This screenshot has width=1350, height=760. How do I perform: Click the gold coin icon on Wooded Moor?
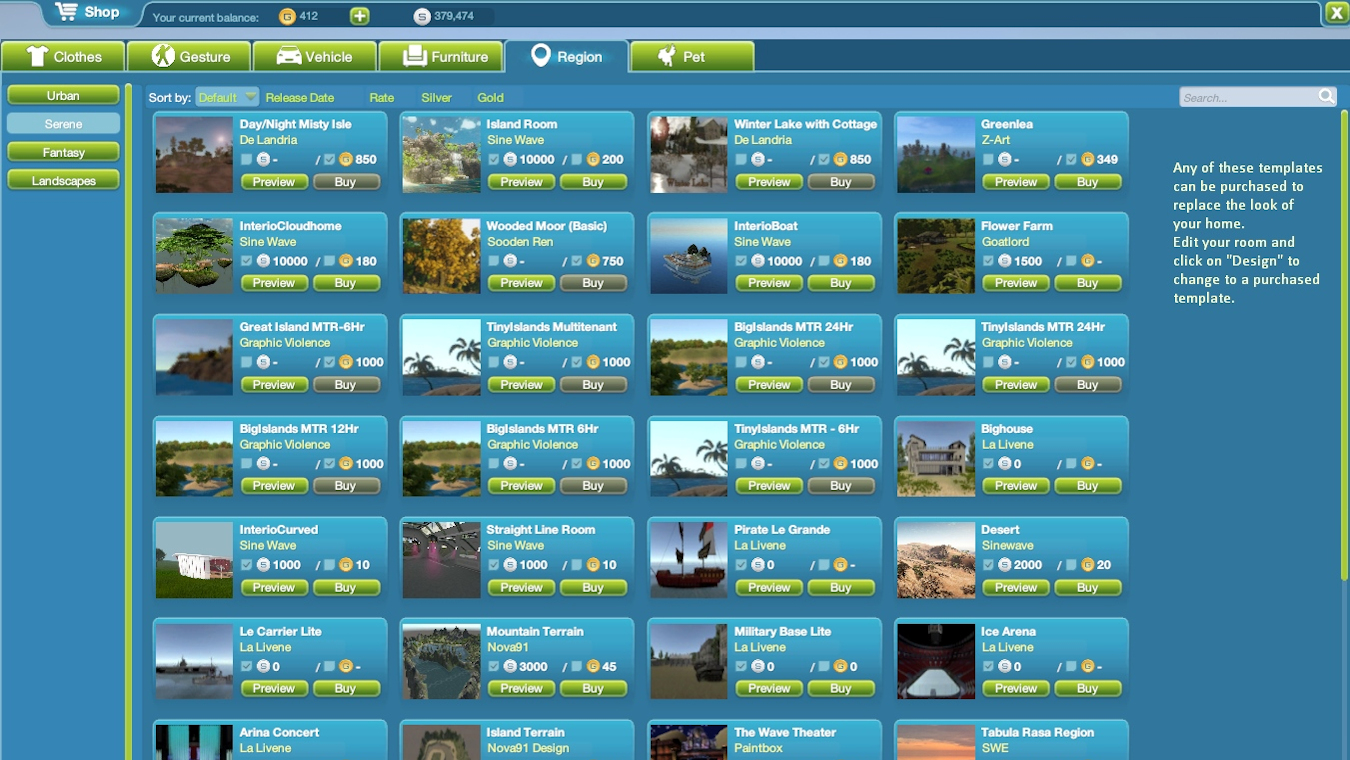click(593, 261)
